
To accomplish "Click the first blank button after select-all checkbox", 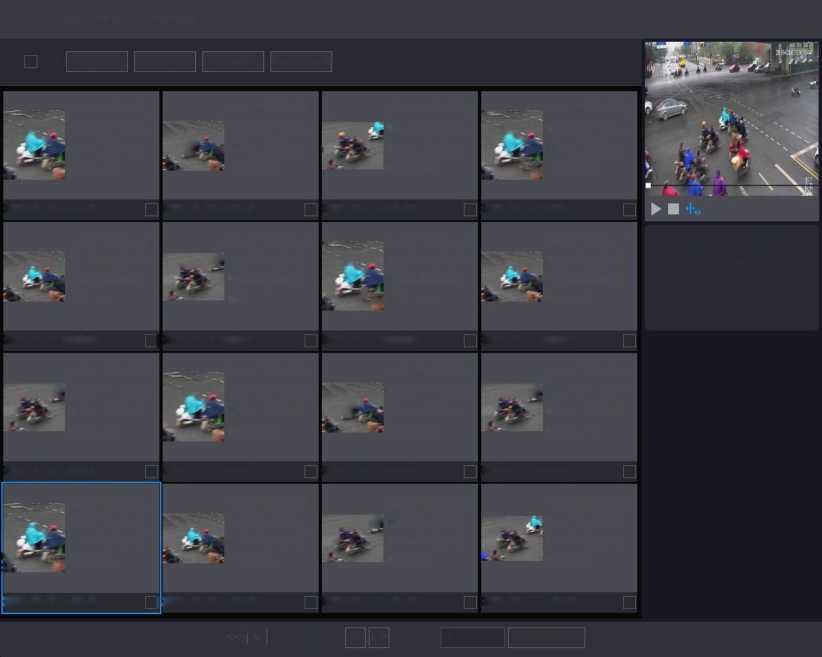I will (x=97, y=62).
